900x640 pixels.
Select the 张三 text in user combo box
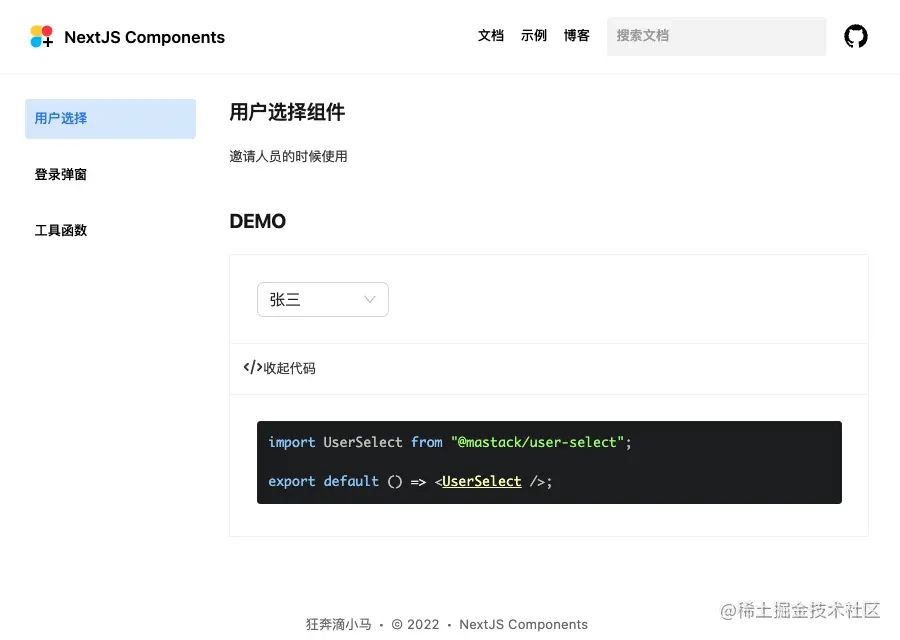(285, 300)
